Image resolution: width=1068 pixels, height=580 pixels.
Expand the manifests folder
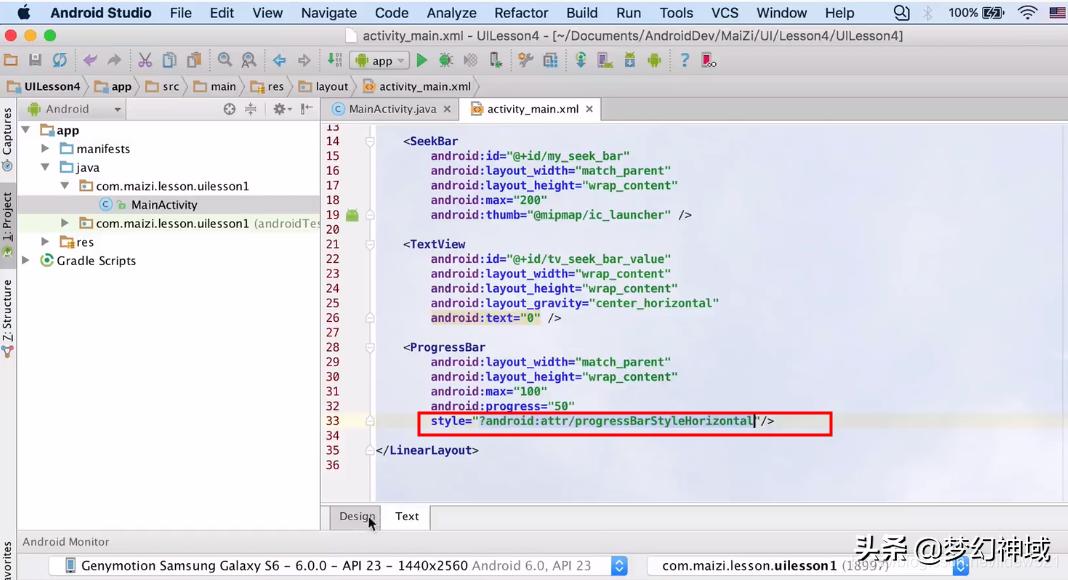click(45, 149)
